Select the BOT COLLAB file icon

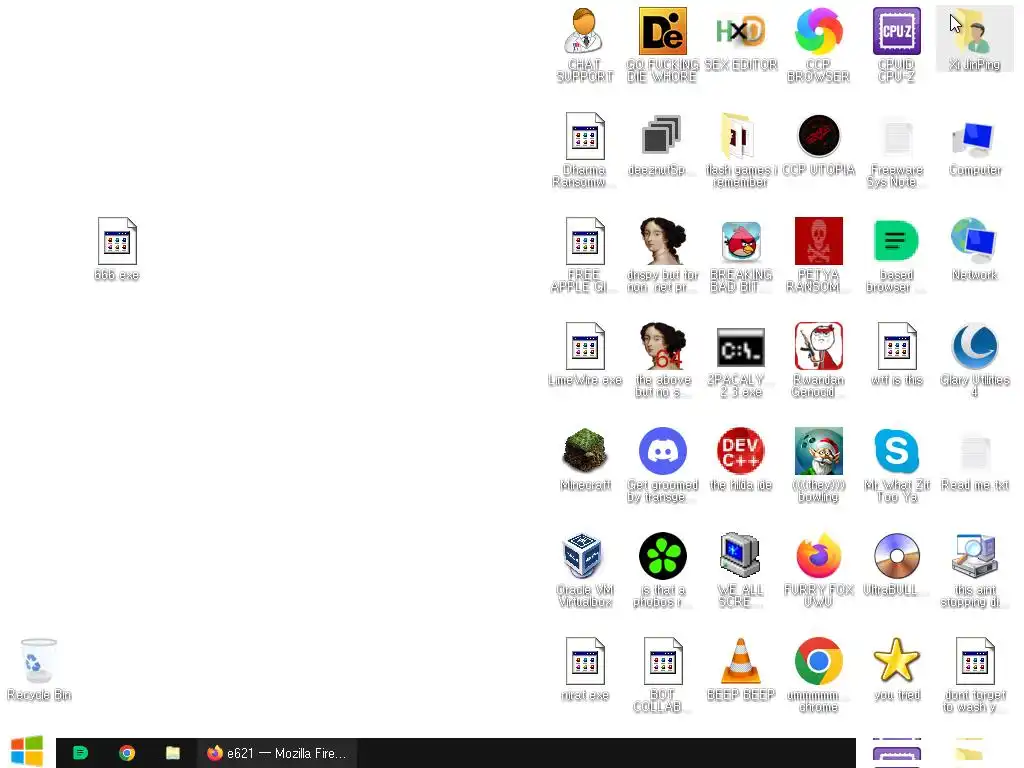pyautogui.click(x=662, y=662)
